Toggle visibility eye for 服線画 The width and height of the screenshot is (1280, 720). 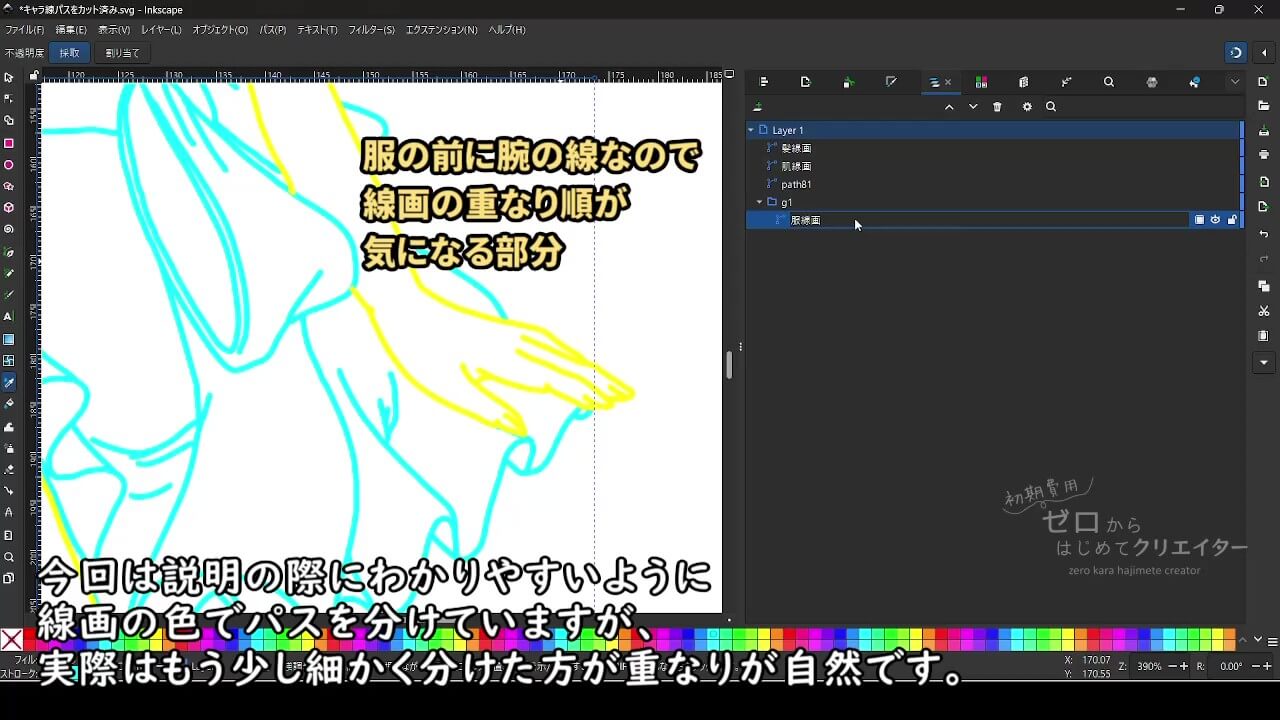coord(1215,220)
